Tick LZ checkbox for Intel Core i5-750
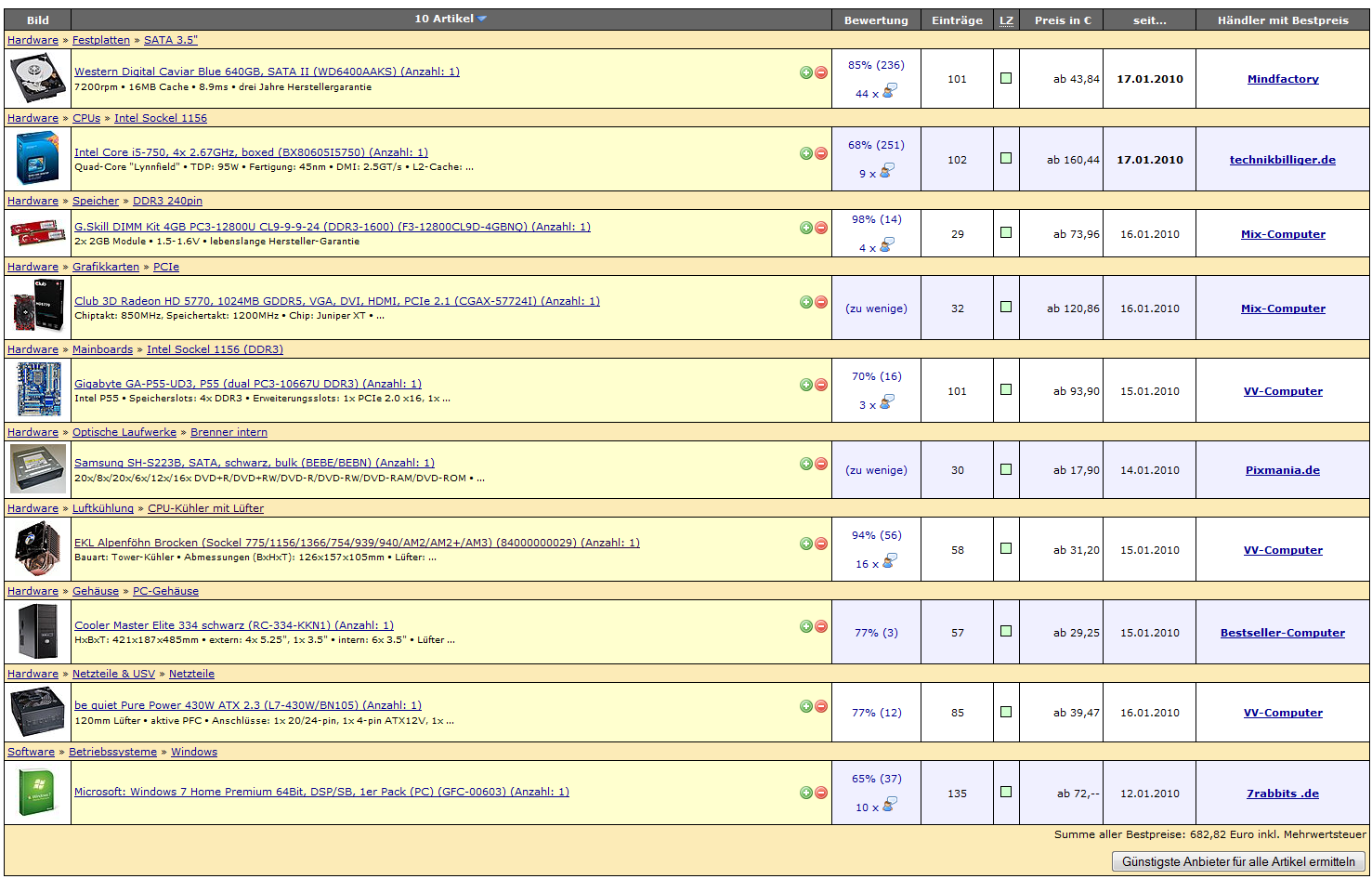Screen dimensions: 1372x879 click(1006, 158)
